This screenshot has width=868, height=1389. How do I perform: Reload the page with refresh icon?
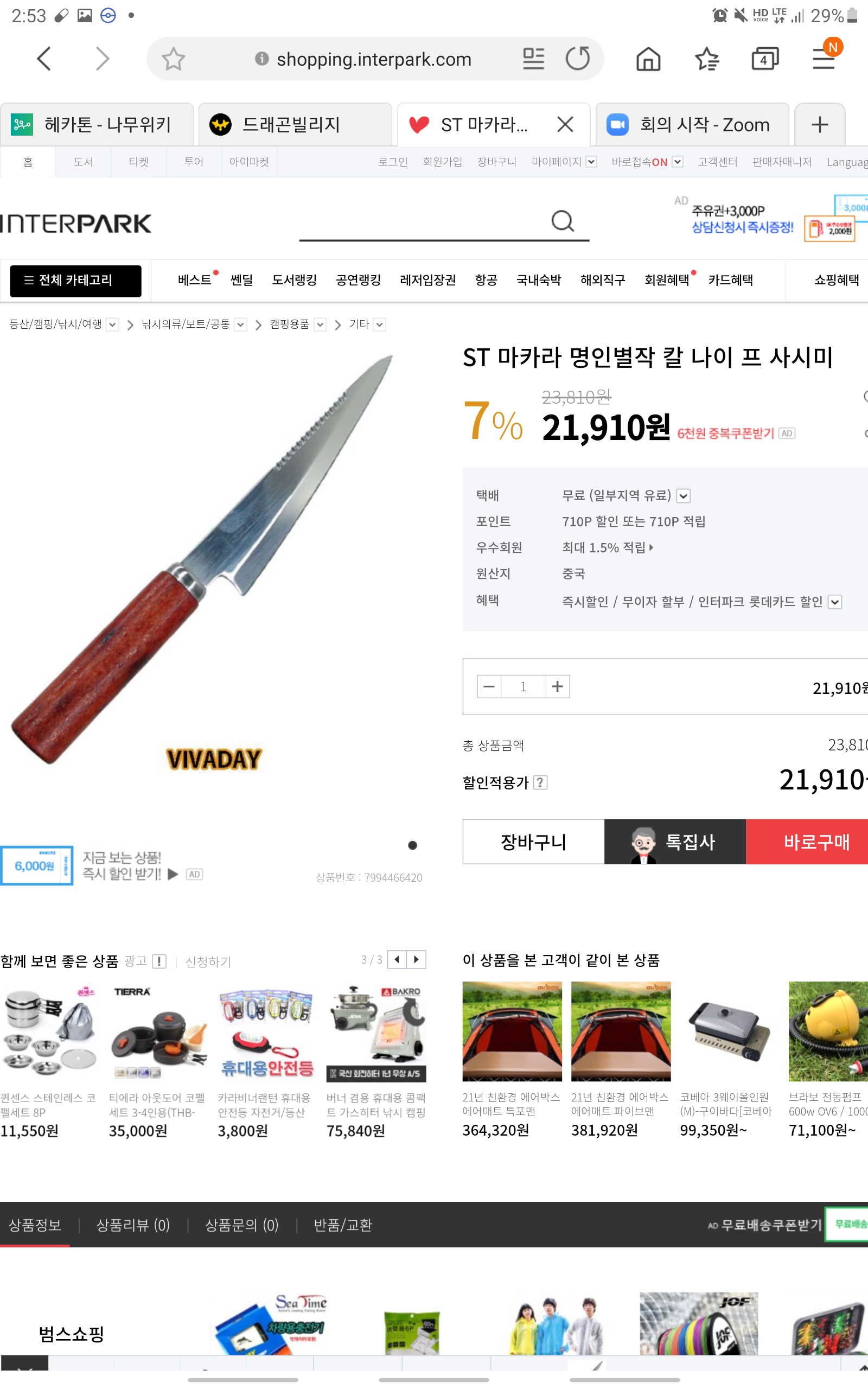578,59
